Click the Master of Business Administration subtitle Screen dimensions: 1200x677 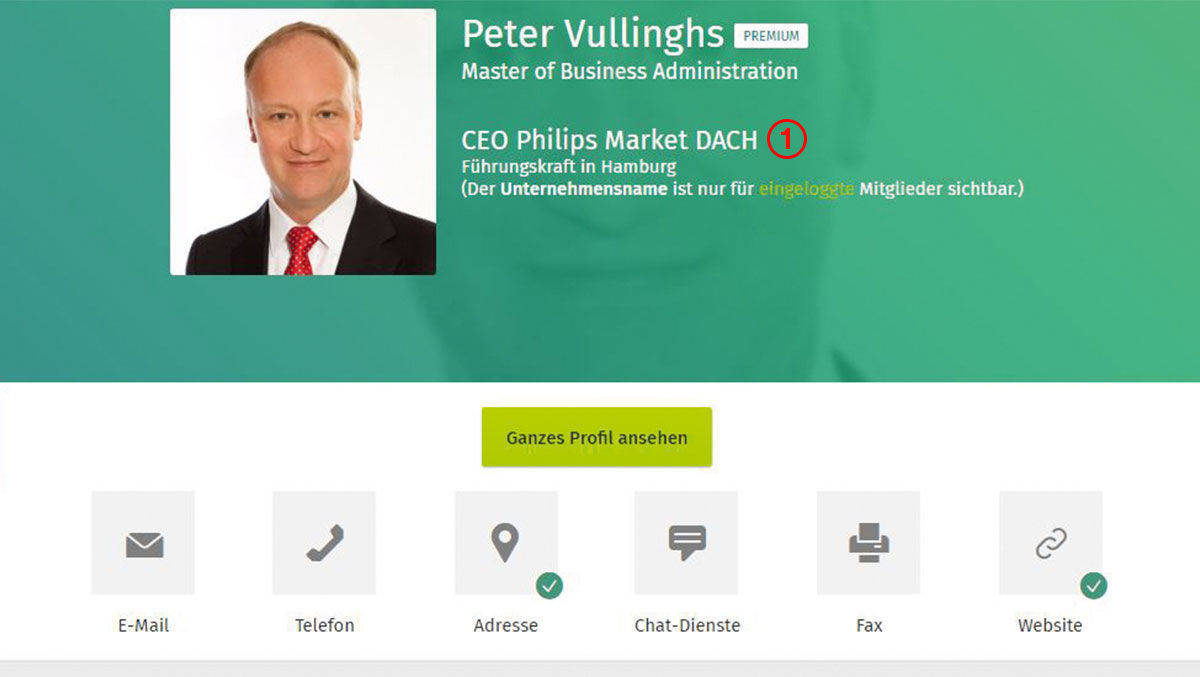point(630,72)
